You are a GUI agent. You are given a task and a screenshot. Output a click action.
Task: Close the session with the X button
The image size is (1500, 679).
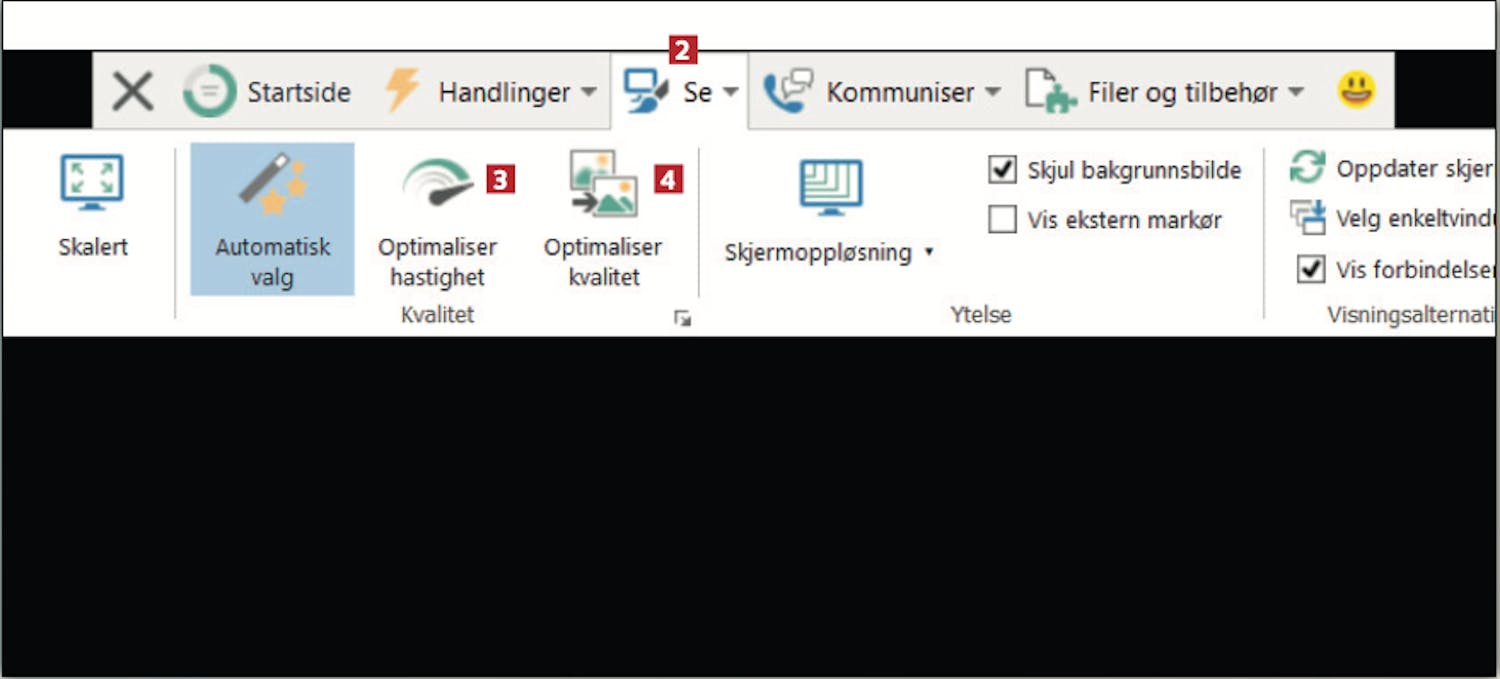[x=132, y=92]
